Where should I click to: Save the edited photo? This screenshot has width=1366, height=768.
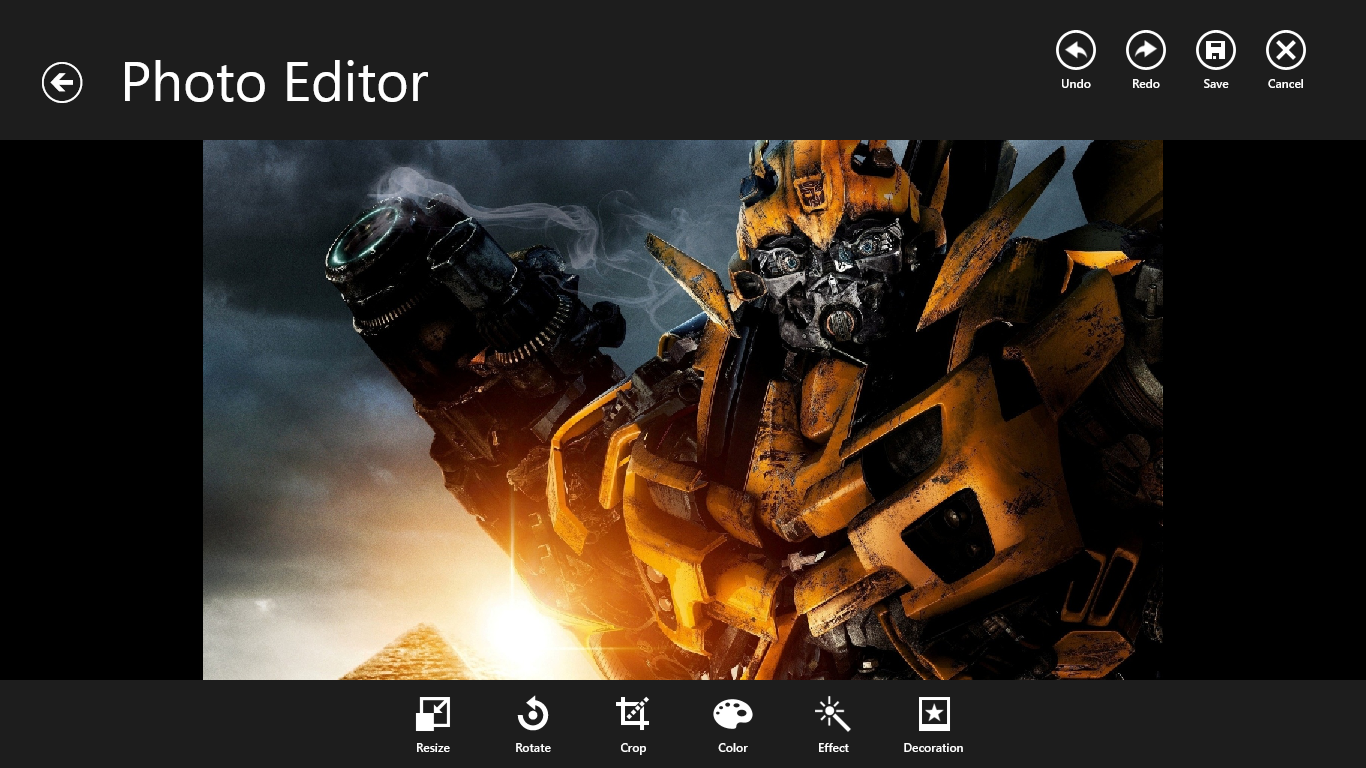click(x=1216, y=50)
